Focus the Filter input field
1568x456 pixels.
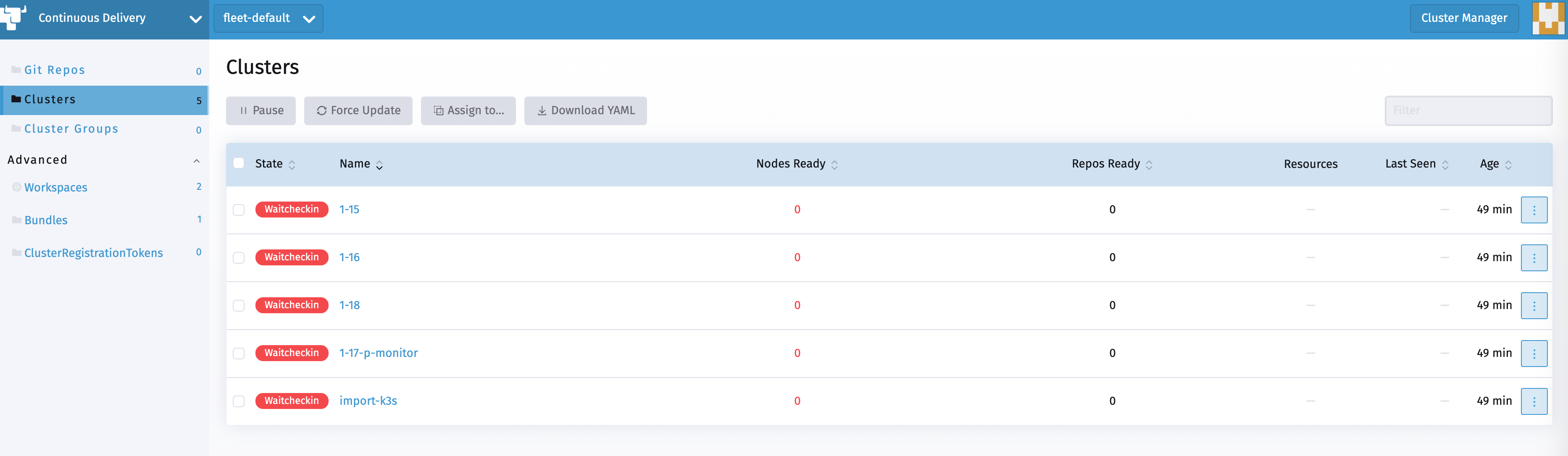pos(1468,111)
